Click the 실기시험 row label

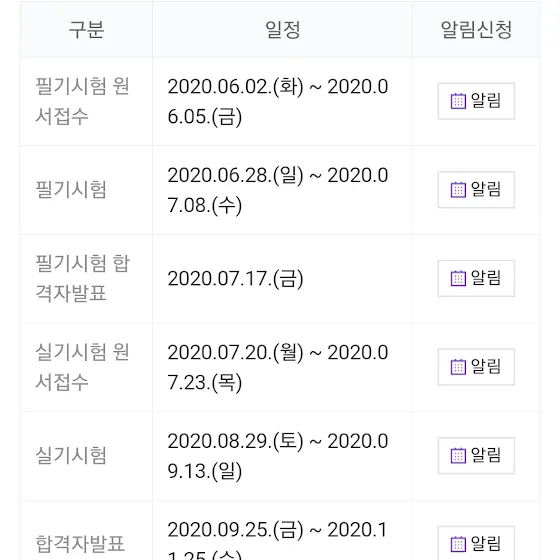(71, 455)
